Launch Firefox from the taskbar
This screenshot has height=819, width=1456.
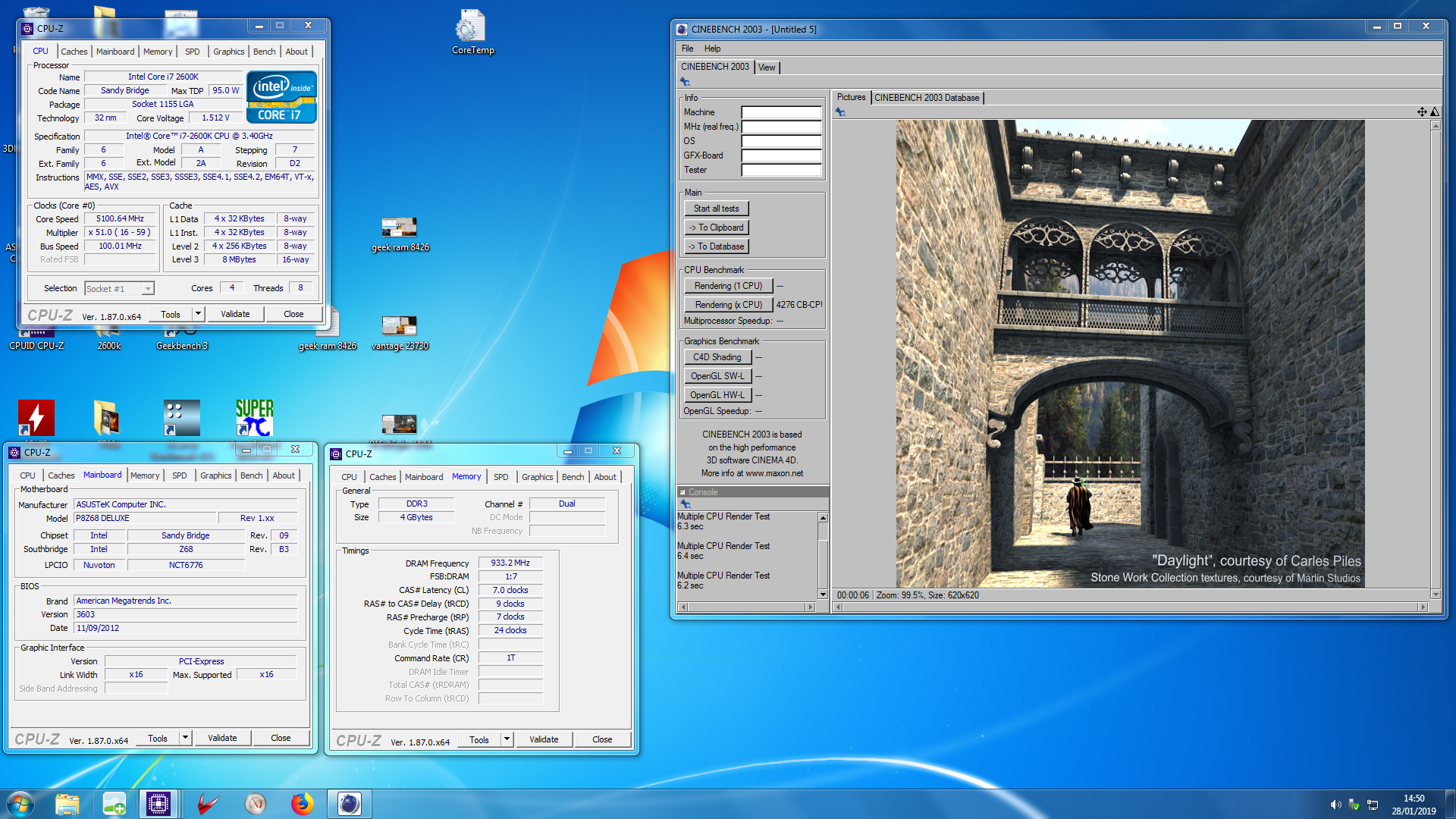[302, 804]
